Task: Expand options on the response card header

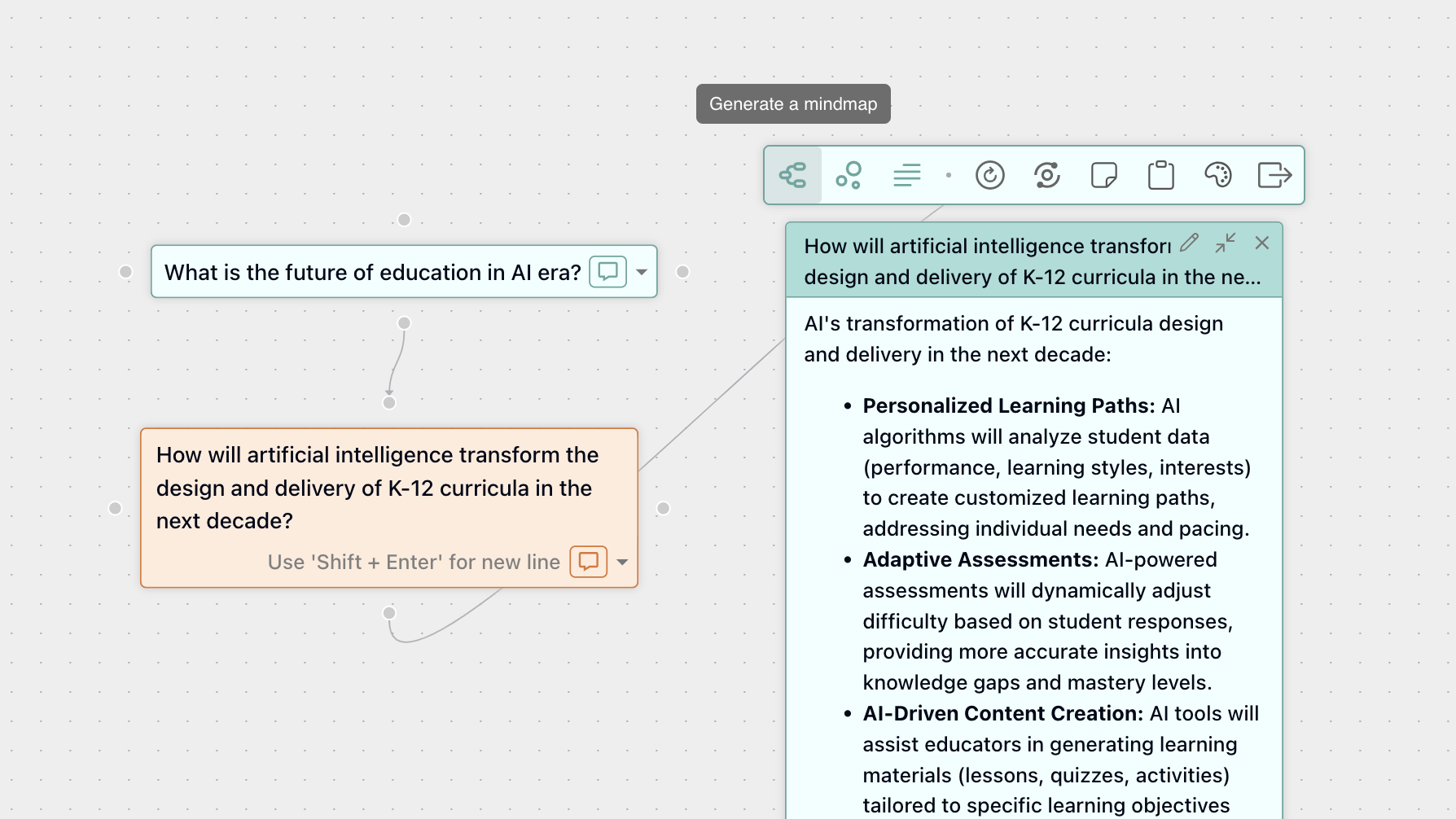Action: 1226,243
